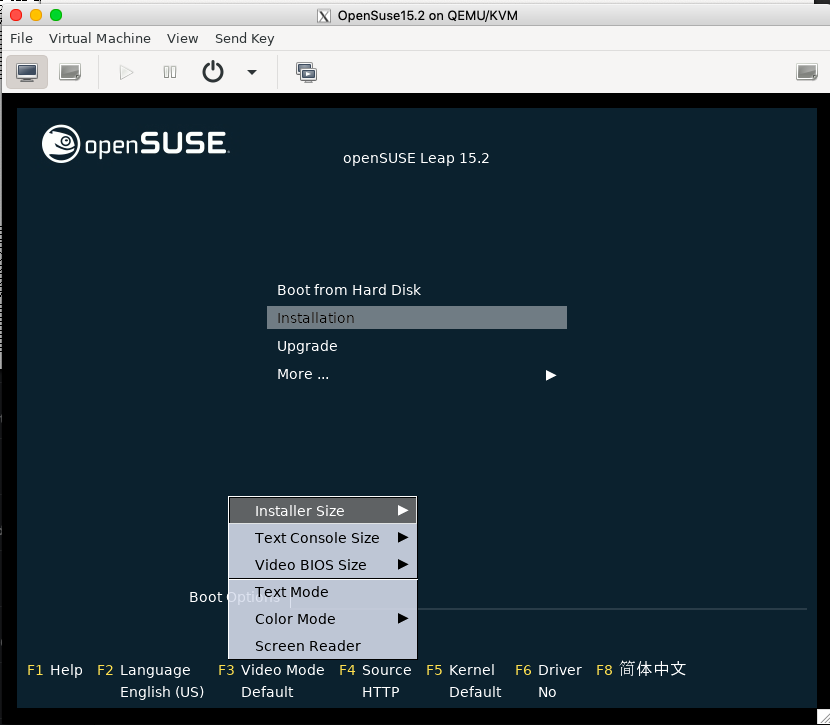Expand the Installer Size submenu arrow

403,511
